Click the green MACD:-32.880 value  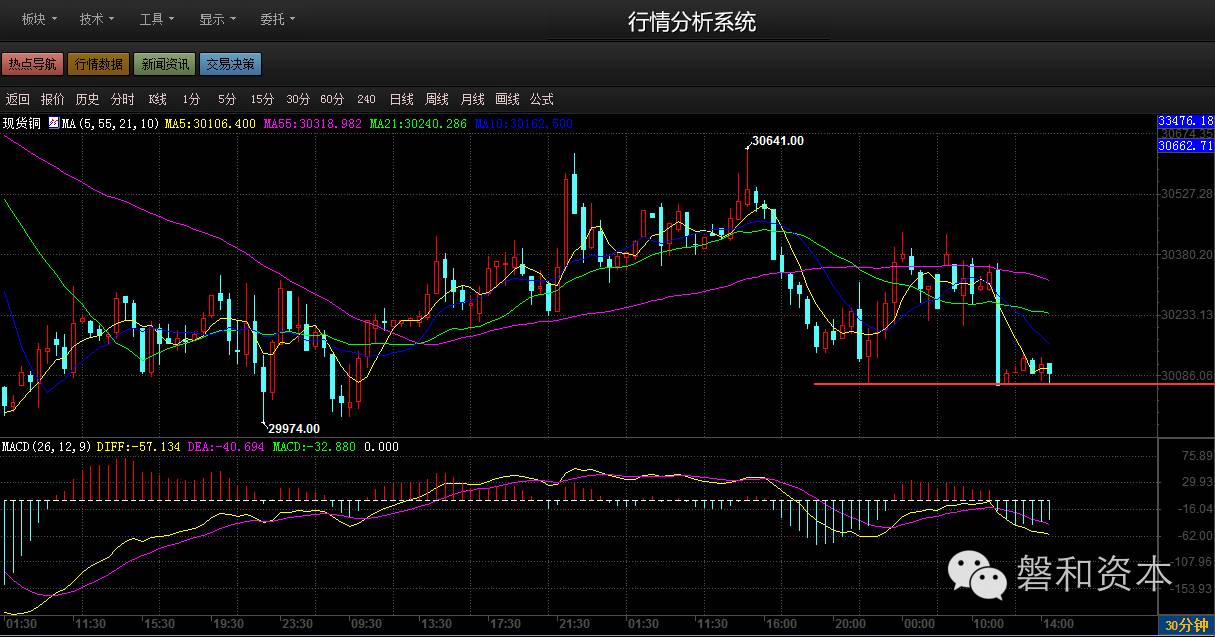pyautogui.click(x=314, y=447)
